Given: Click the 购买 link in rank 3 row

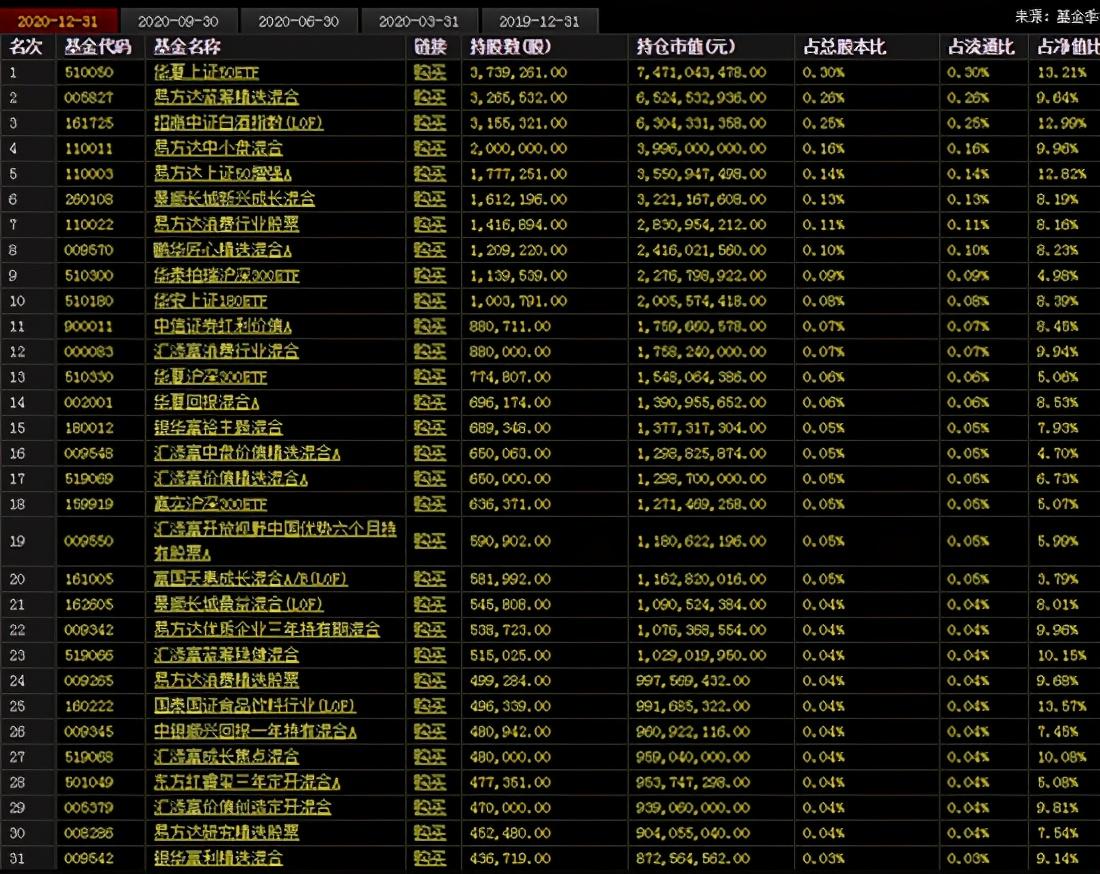Looking at the screenshot, I should 430,123.
